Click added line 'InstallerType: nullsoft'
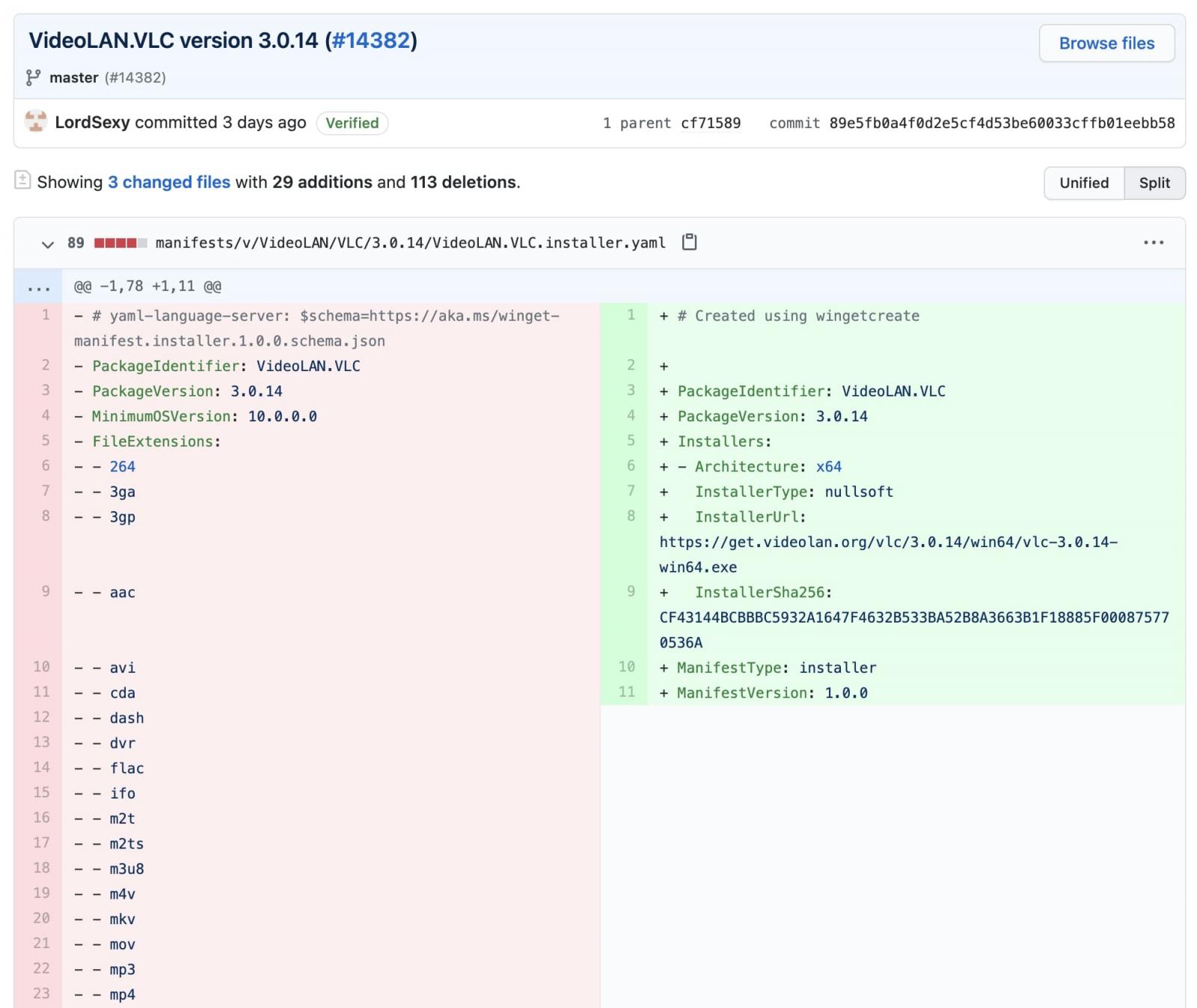Image resolution: width=1197 pixels, height=1008 pixels. [x=794, y=492]
